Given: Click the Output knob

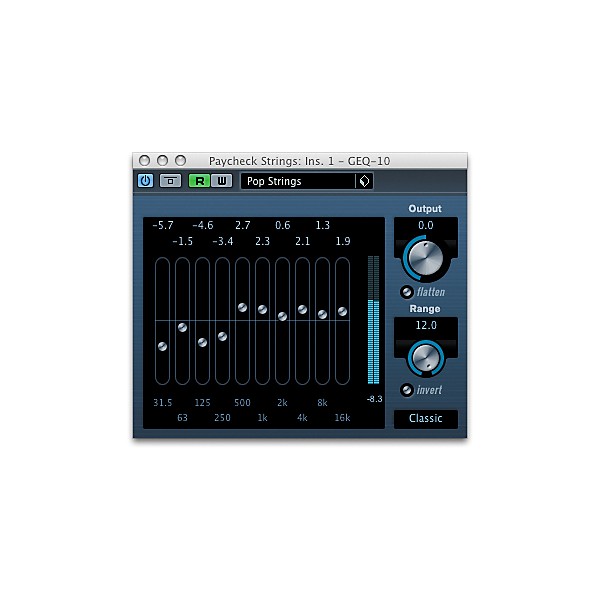Looking at the screenshot, I should pos(426,258).
